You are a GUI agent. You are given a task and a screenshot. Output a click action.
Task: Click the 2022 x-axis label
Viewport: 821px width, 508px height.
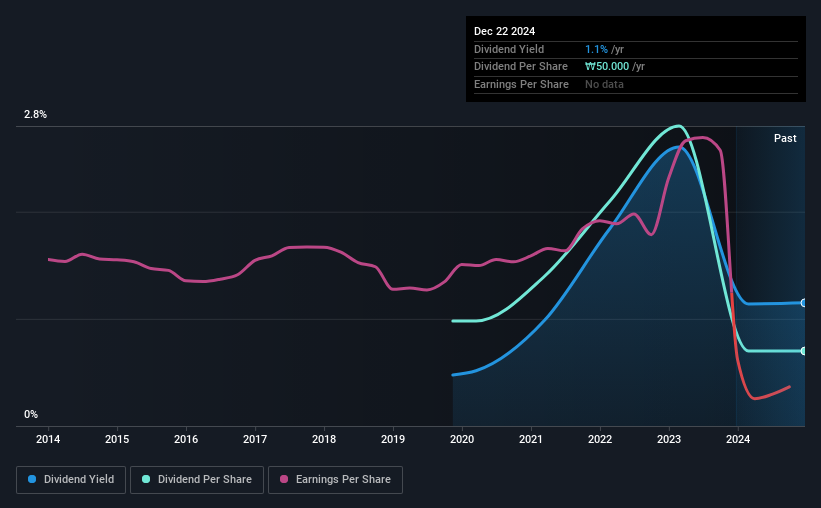[600, 439]
